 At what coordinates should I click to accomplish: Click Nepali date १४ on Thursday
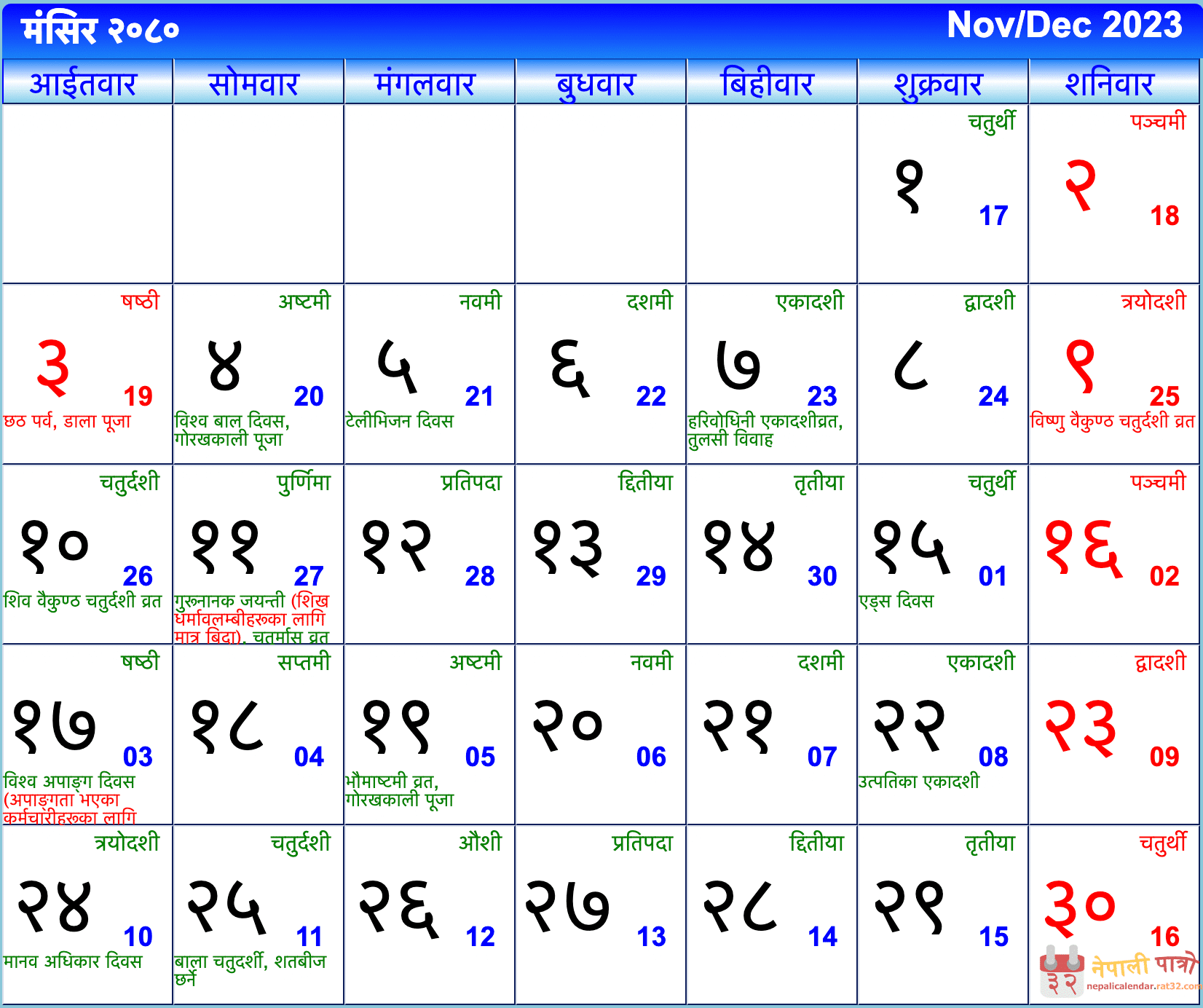(739, 547)
